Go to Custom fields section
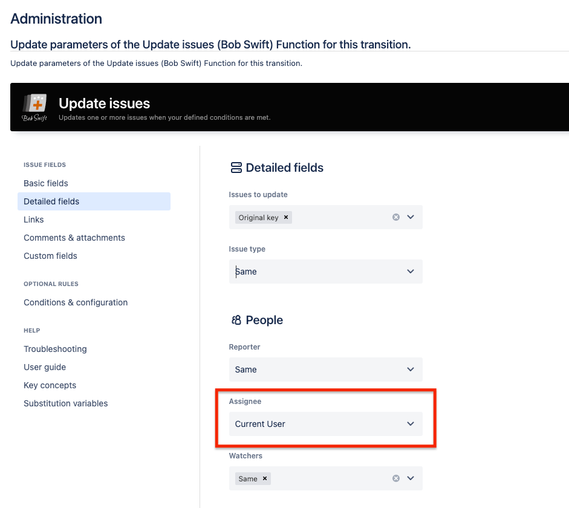The image size is (569, 508). pyautogui.click(x=50, y=256)
